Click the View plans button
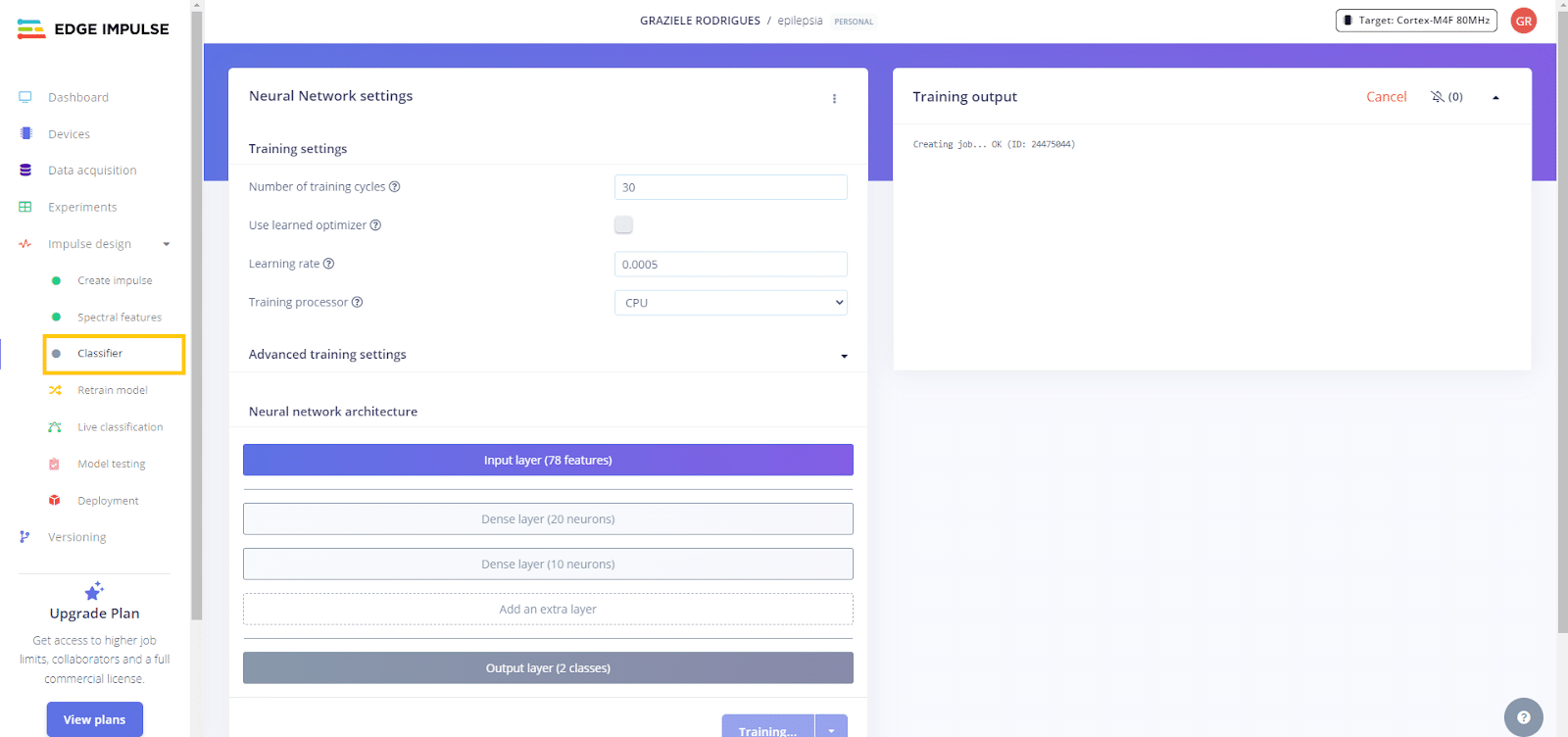Image resolution: width=1568 pixels, height=737 pixels. (x=94, y=719)
